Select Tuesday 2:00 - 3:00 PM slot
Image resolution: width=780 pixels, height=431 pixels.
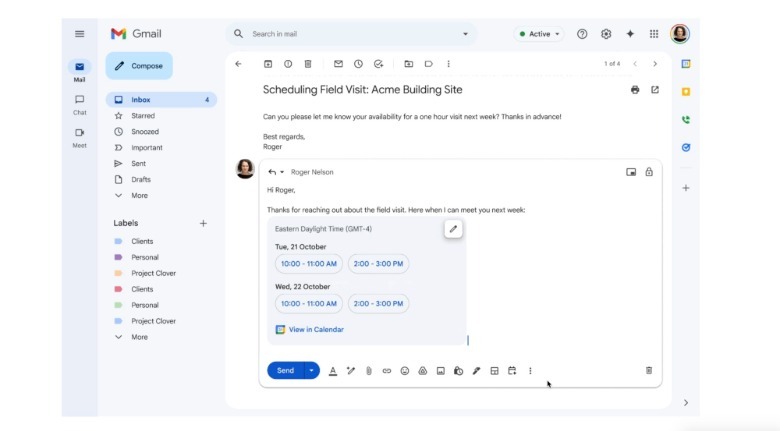pyautogui.click(x=379, y=264)
